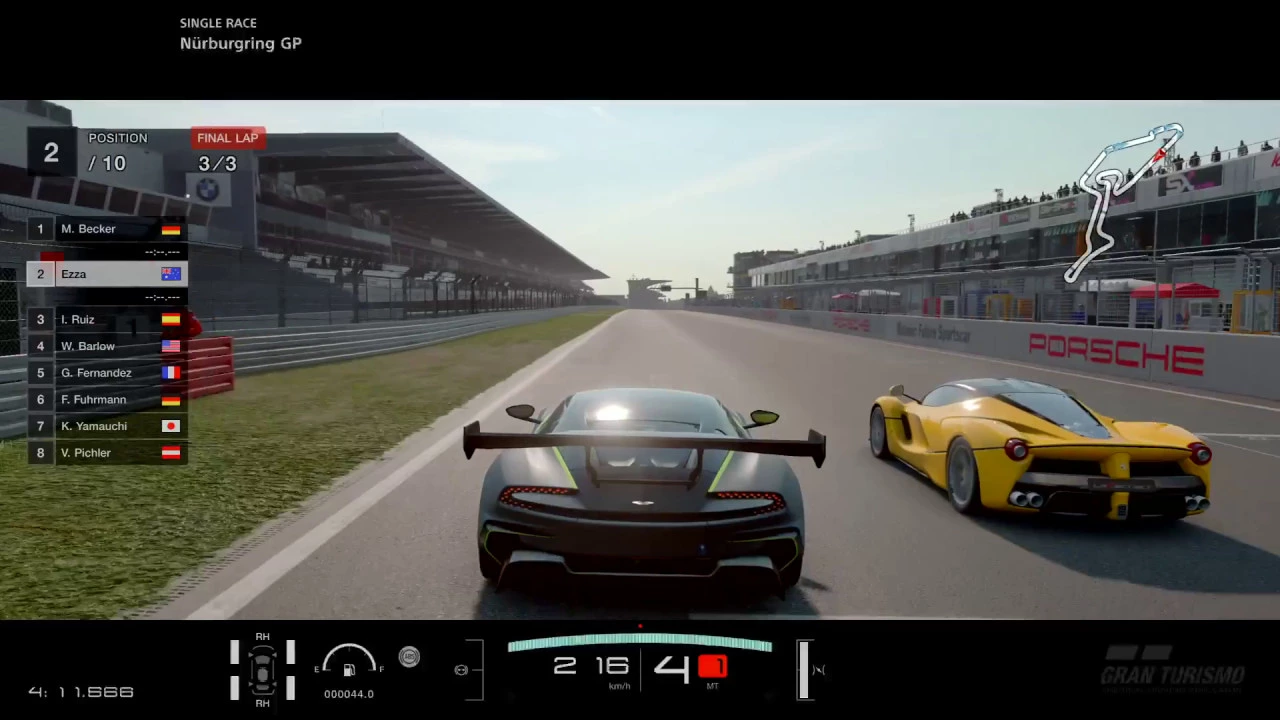The image size is (1280, 720).
Task: Select W. Barlow in the leaderboard
Action: pyautogui.click(x=107, y=346)
